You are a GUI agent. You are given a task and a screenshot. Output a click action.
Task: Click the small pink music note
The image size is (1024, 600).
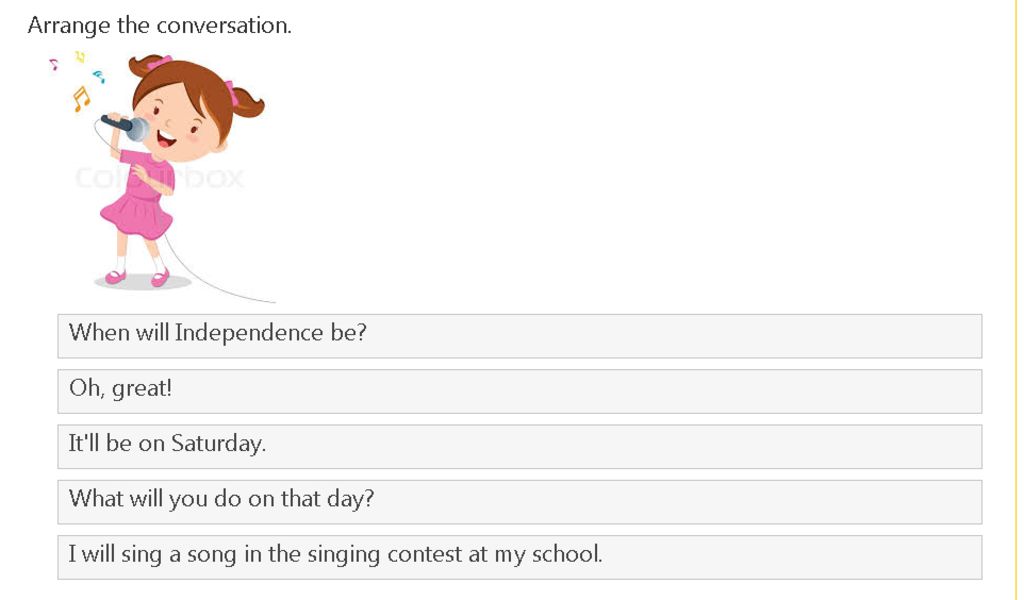coord(54,64)
